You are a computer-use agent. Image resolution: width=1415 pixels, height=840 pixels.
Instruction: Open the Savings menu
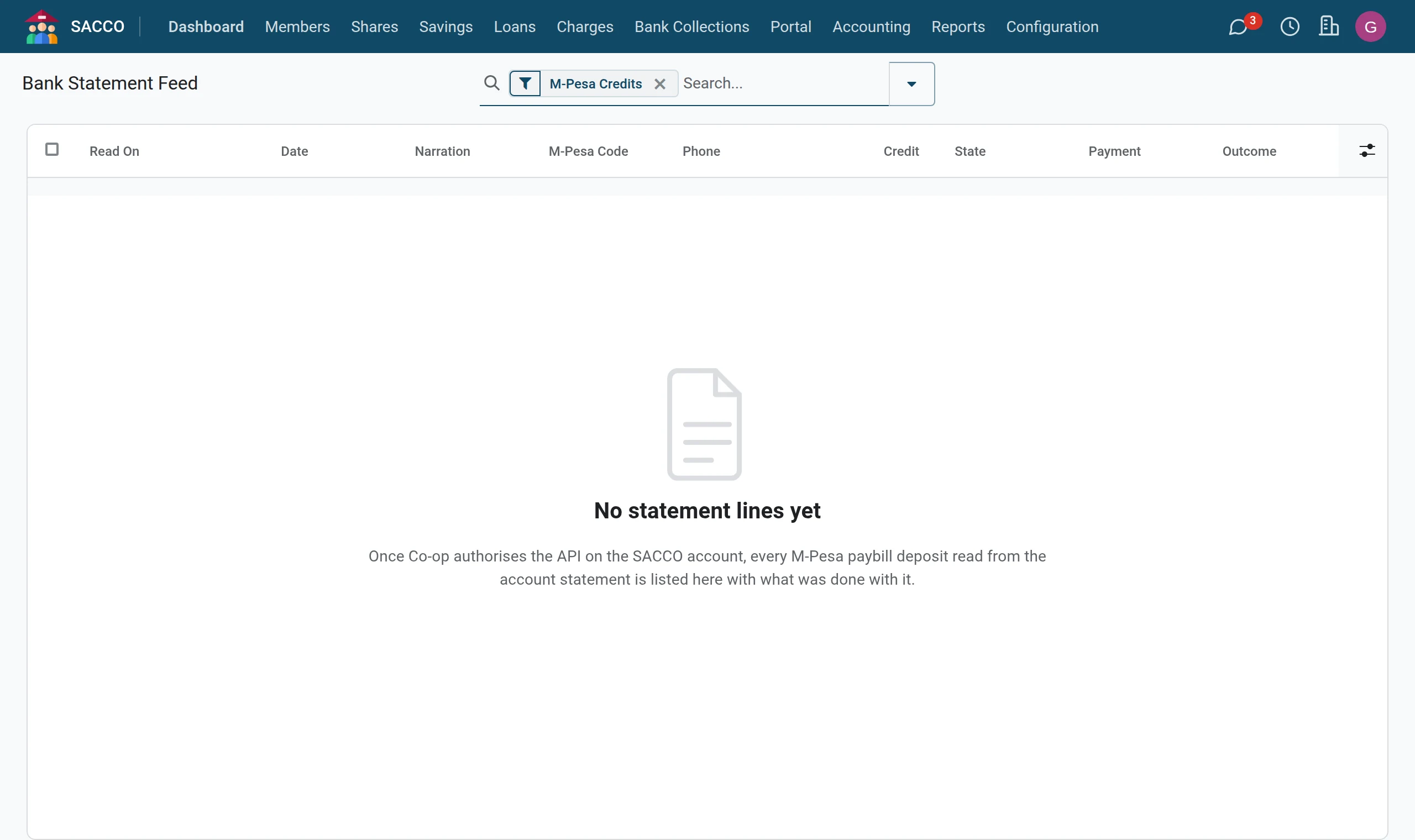pyautogui.click(x=446, y=27)
